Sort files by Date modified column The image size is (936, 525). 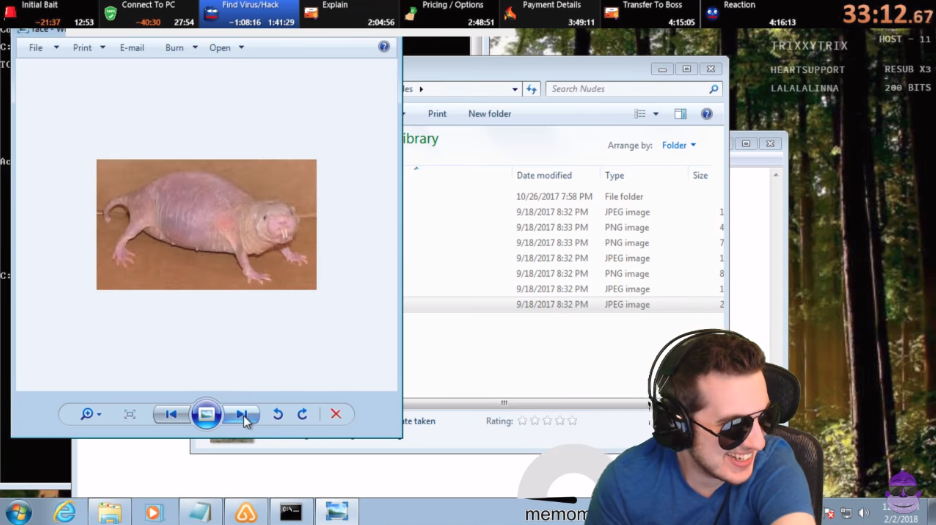click(x=544, y=175)
